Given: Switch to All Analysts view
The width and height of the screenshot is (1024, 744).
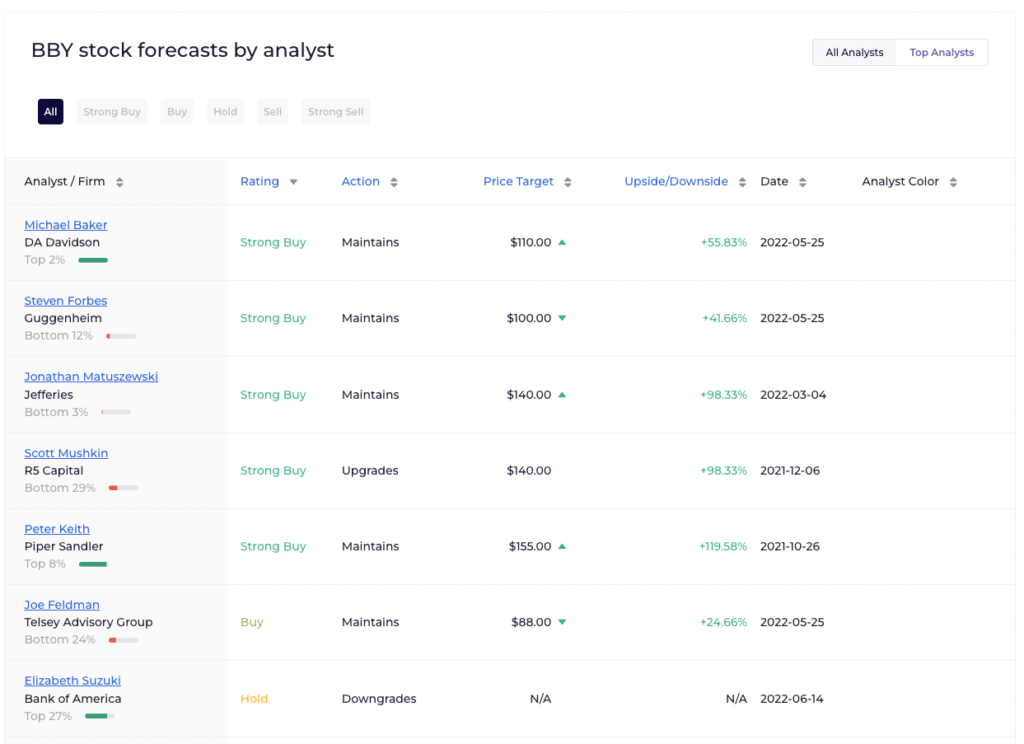Looking at the screenshot, I should (x=854, y=52).
